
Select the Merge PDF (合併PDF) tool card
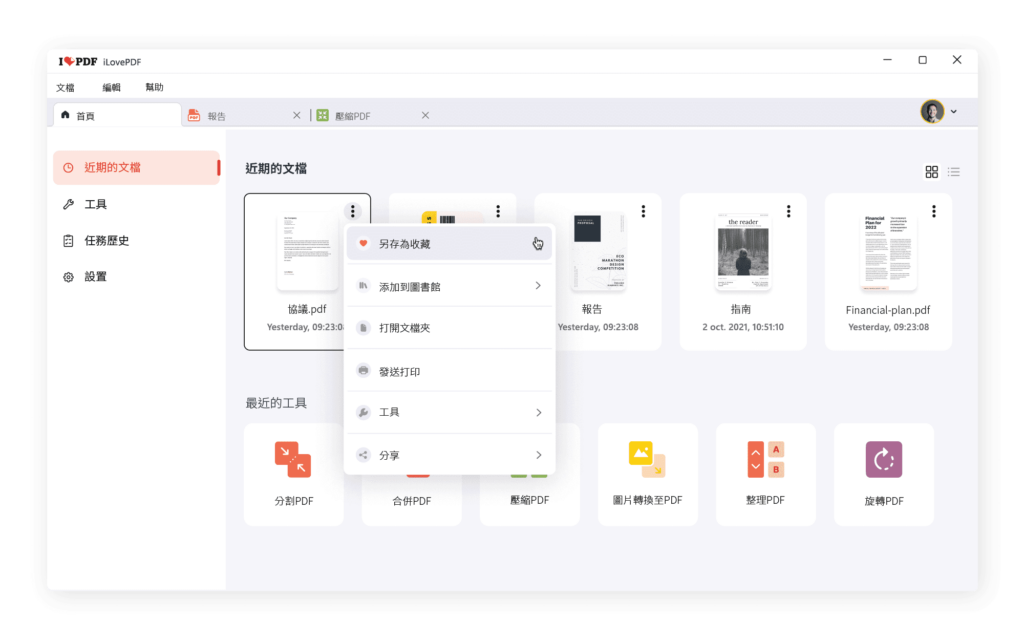411,500
